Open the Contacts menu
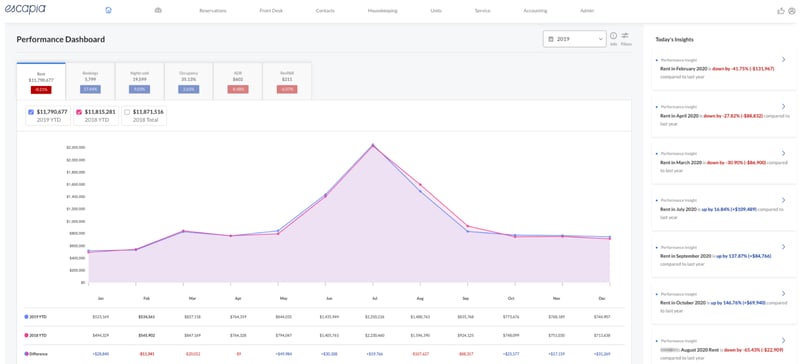This screenshot has width=800, height=364. pos(325,11)
